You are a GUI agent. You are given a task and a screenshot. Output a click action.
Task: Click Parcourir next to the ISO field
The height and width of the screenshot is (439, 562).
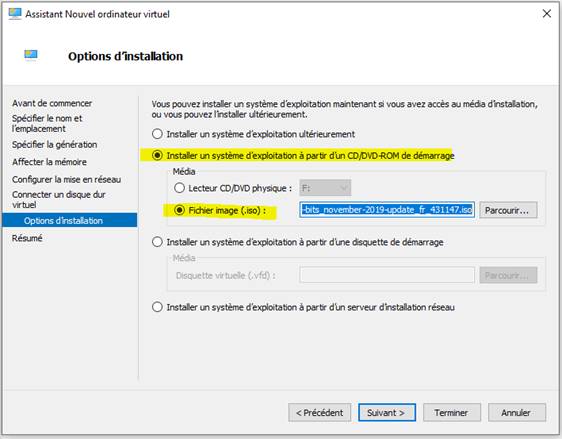pos(508,210)
